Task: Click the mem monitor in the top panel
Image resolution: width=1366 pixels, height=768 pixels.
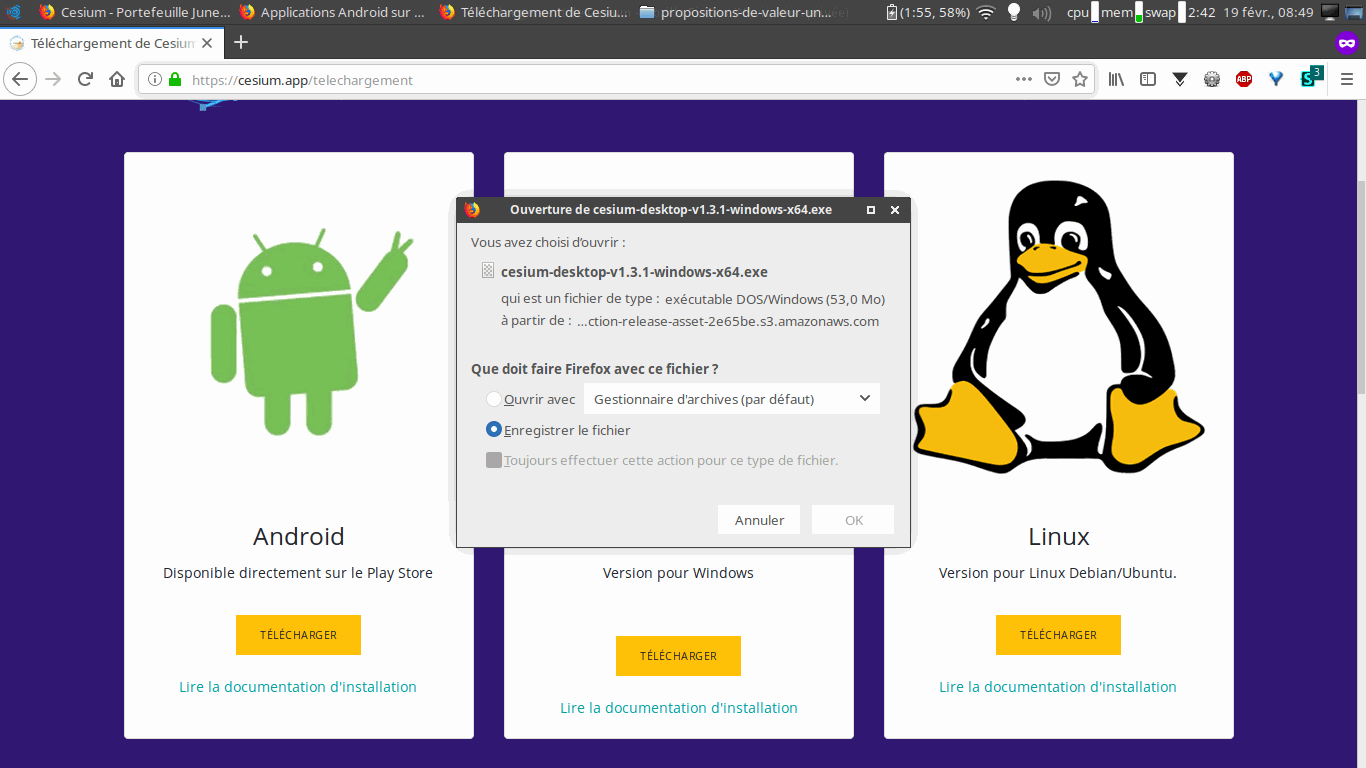Action: [x=1121, y=12]
